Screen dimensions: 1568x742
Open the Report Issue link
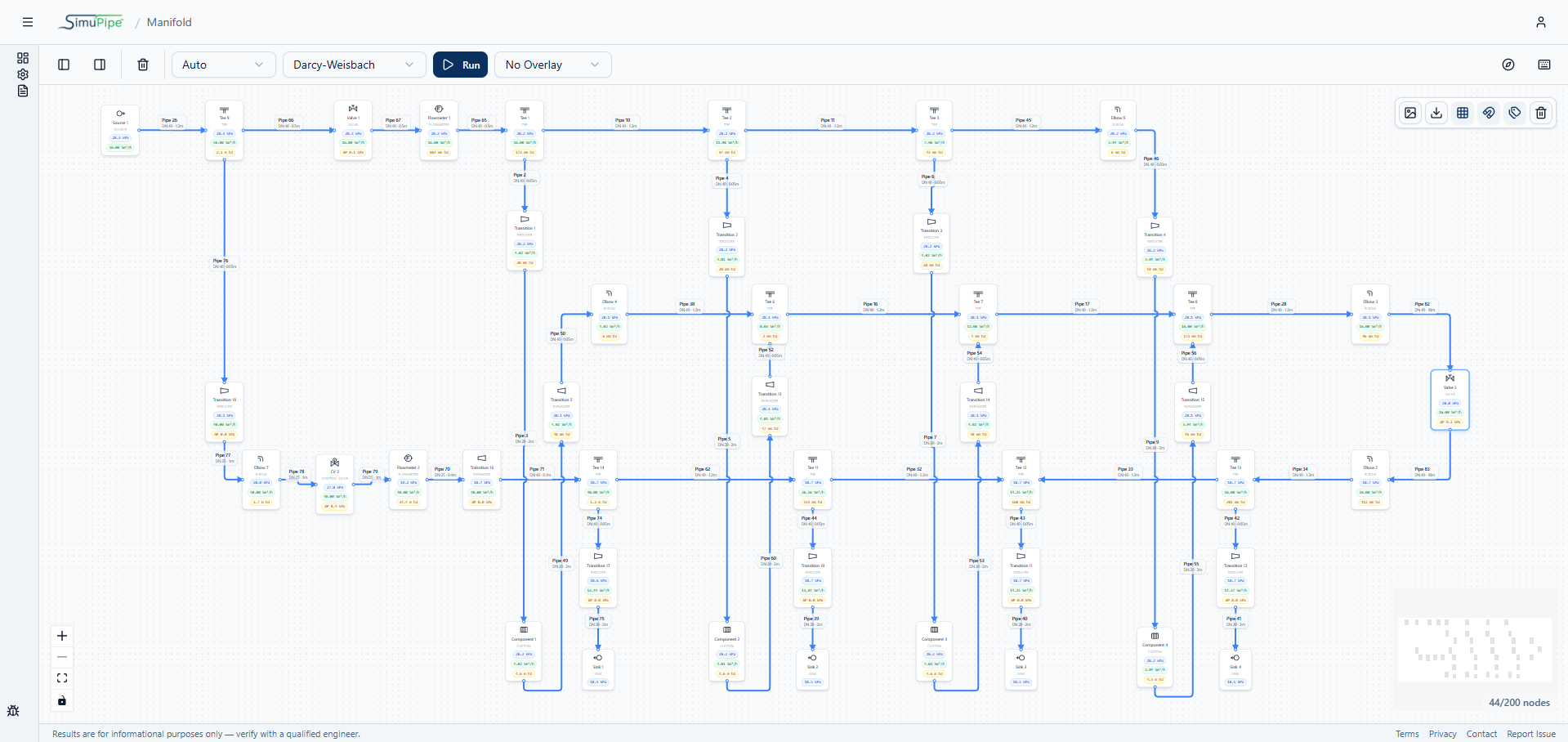point(1531,734)
